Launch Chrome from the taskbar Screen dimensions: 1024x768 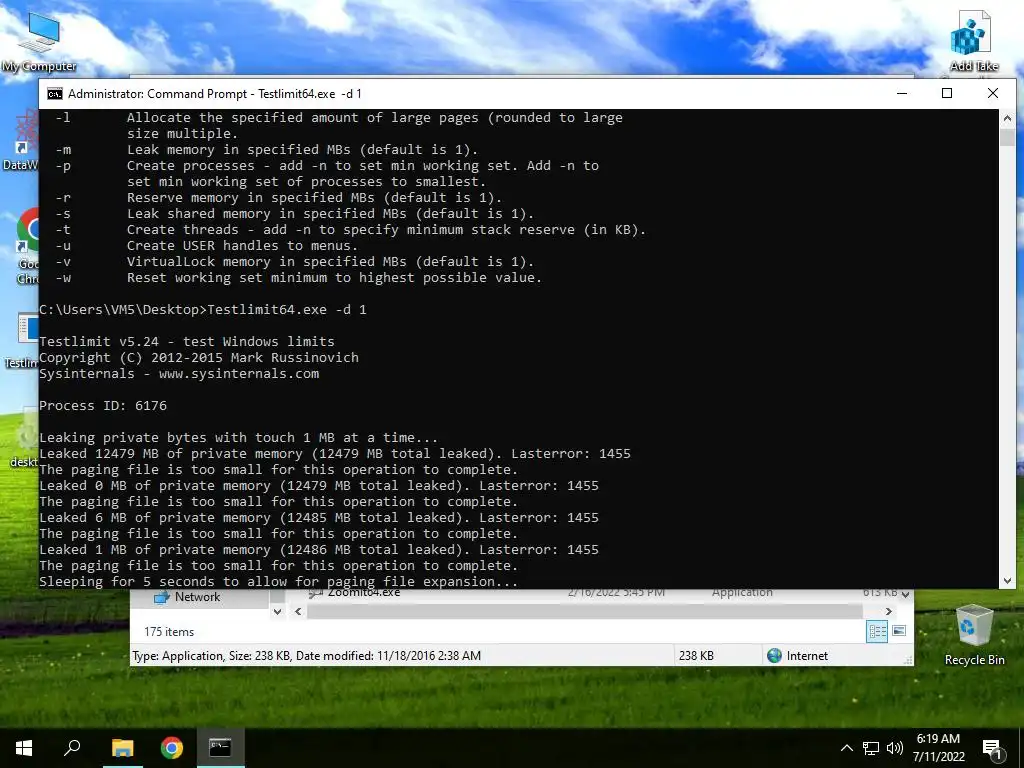(172, 748)
